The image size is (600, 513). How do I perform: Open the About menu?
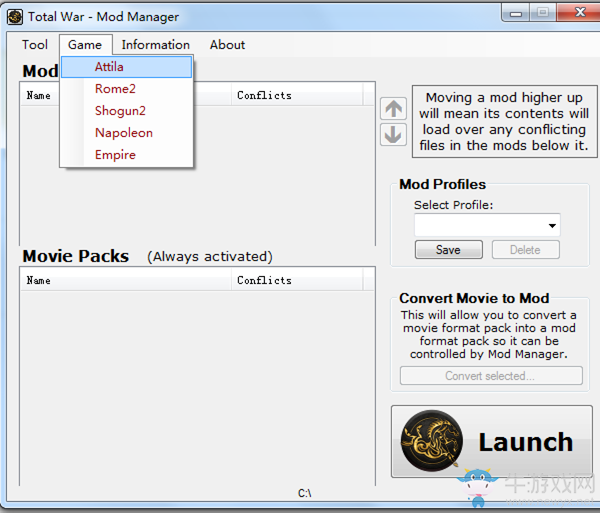coord(227,45)
